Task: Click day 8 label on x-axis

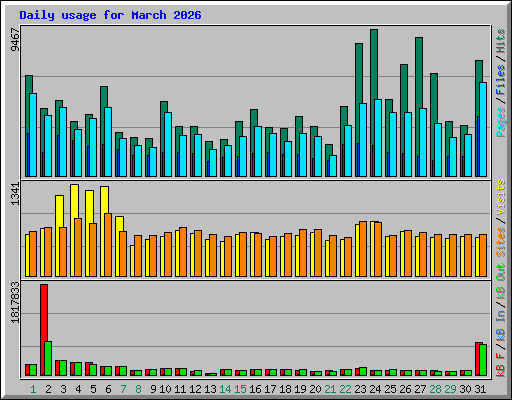Action: (x=138, y=389)
